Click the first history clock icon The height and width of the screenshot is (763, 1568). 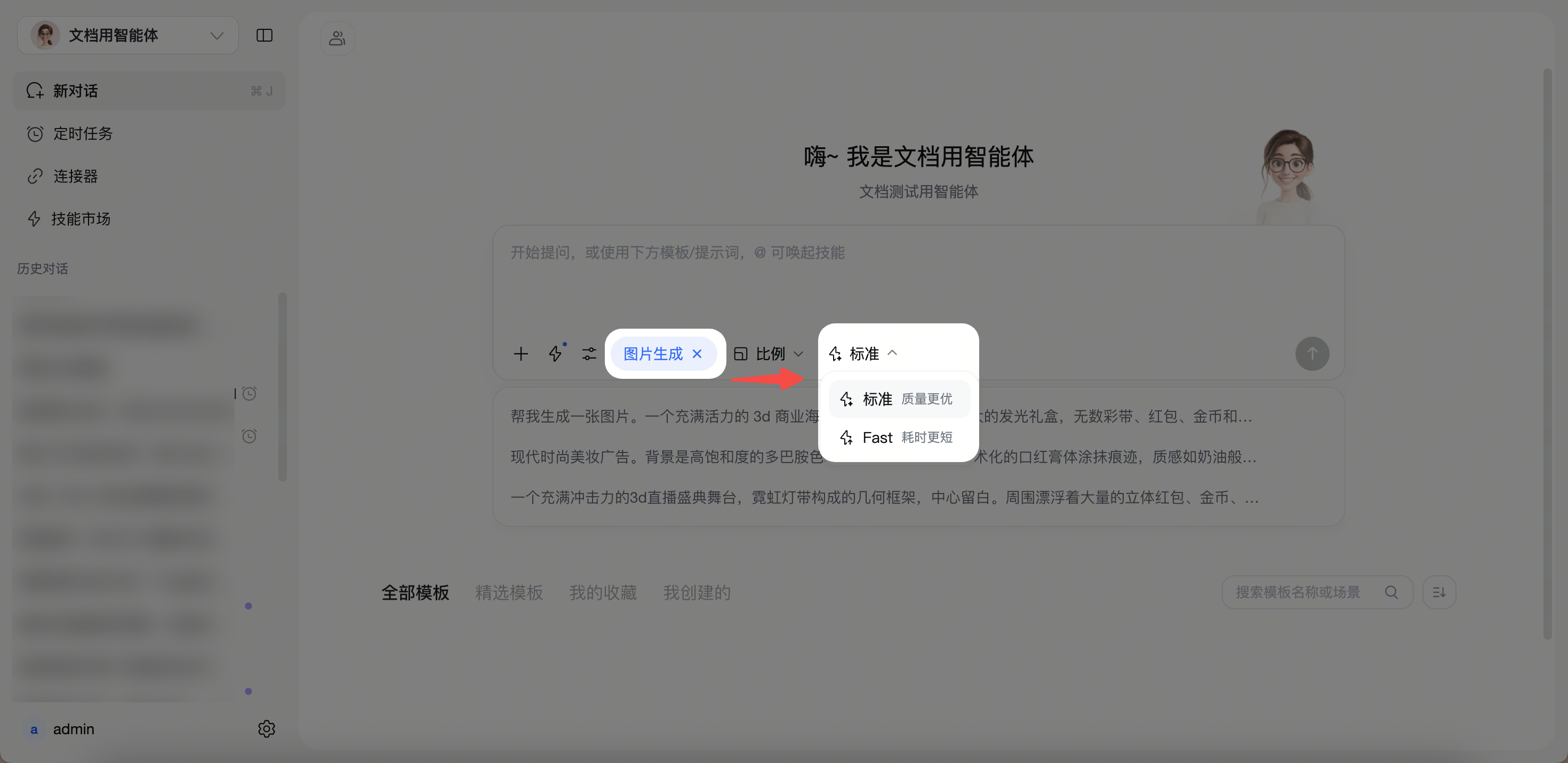pyautogui.click(x=249, y=393)
